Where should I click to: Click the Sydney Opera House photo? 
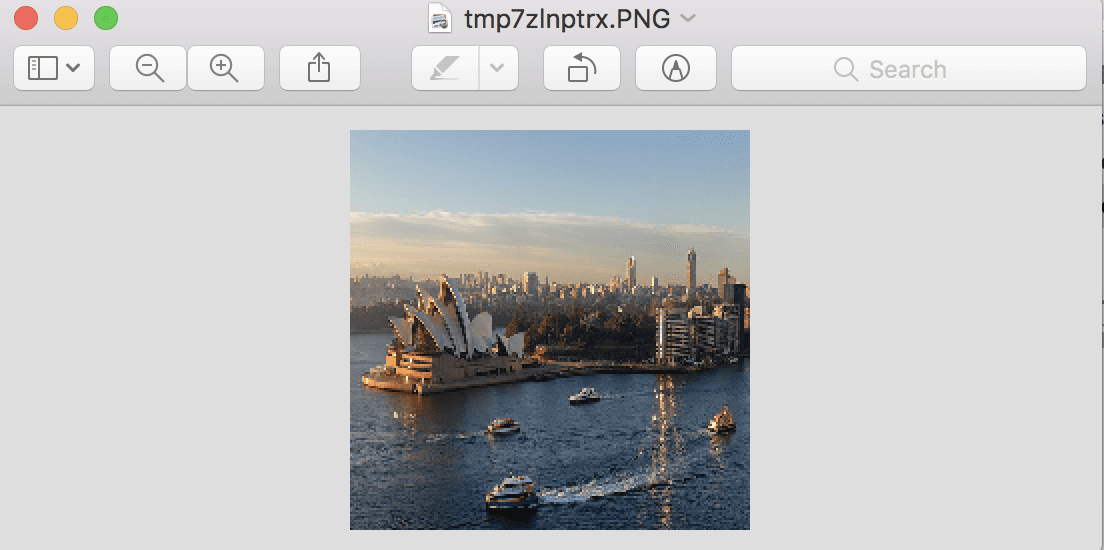550,330
